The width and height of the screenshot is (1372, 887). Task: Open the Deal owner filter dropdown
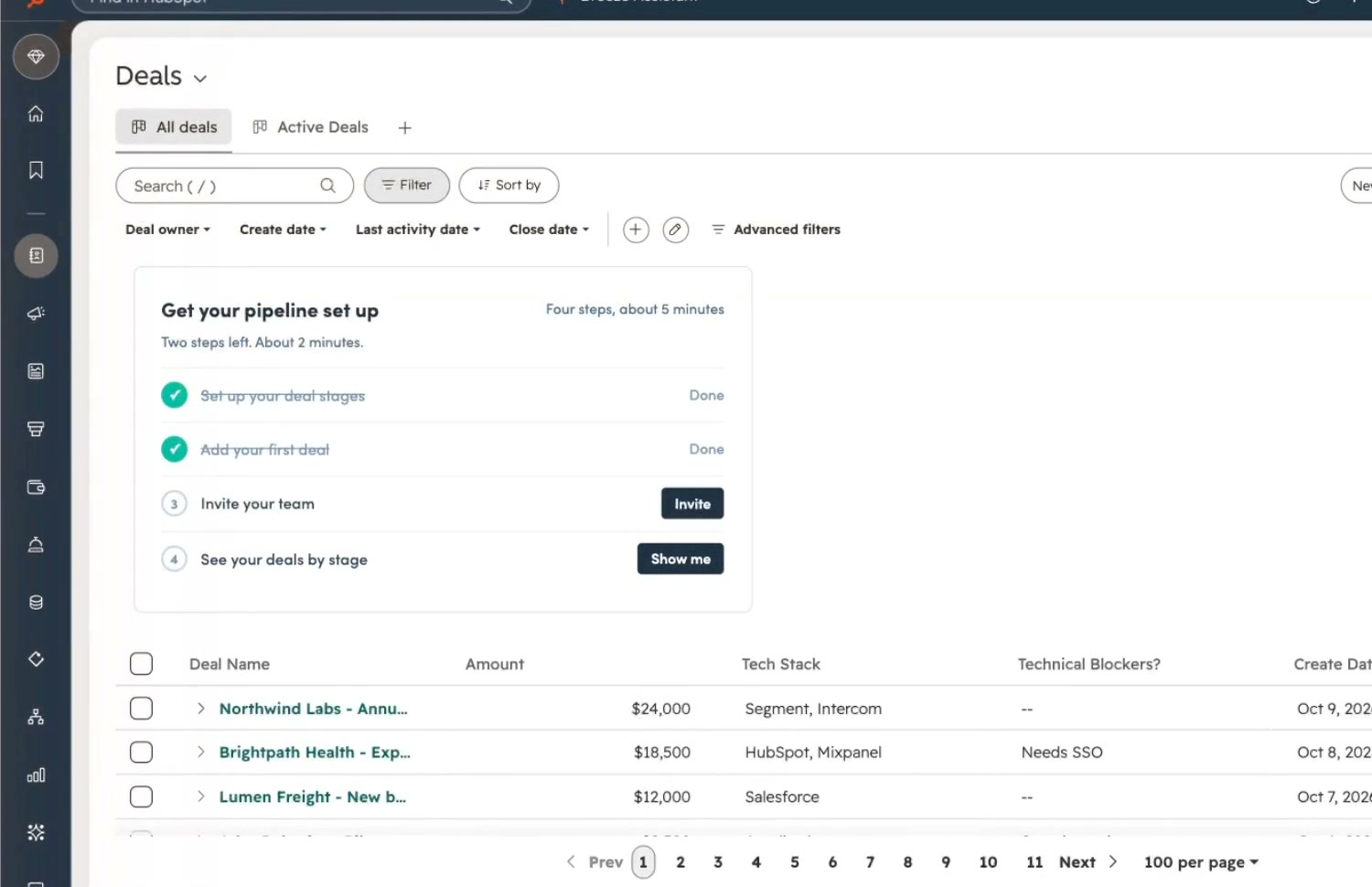pyautogui.click(x=167, y=230)
